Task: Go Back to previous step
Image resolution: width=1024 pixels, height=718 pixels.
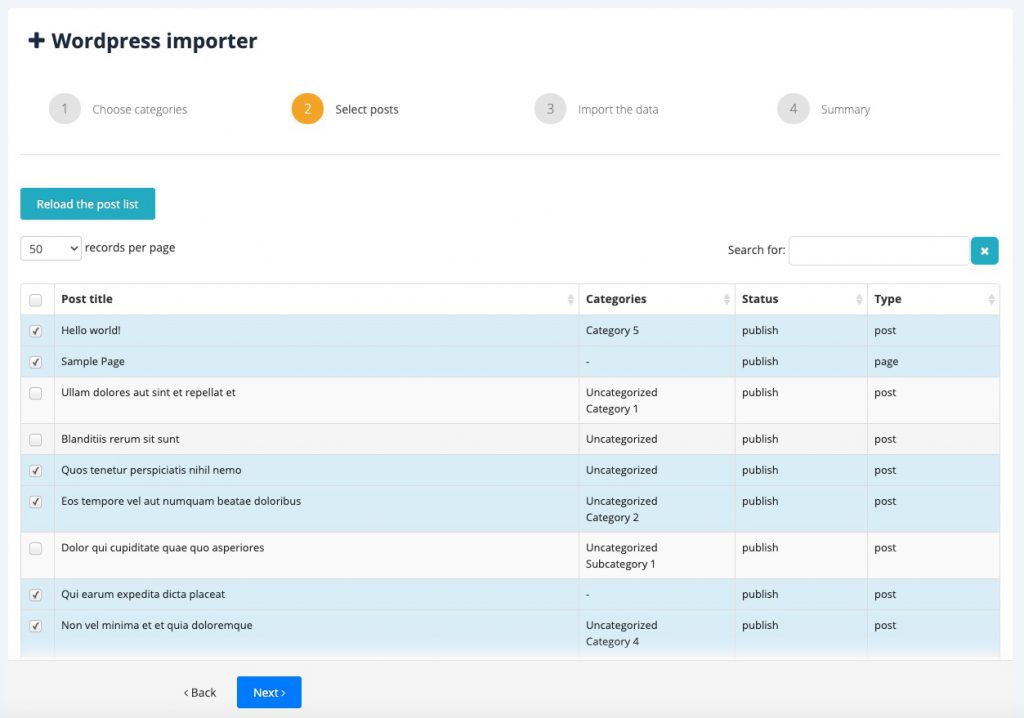Action: 200,693
